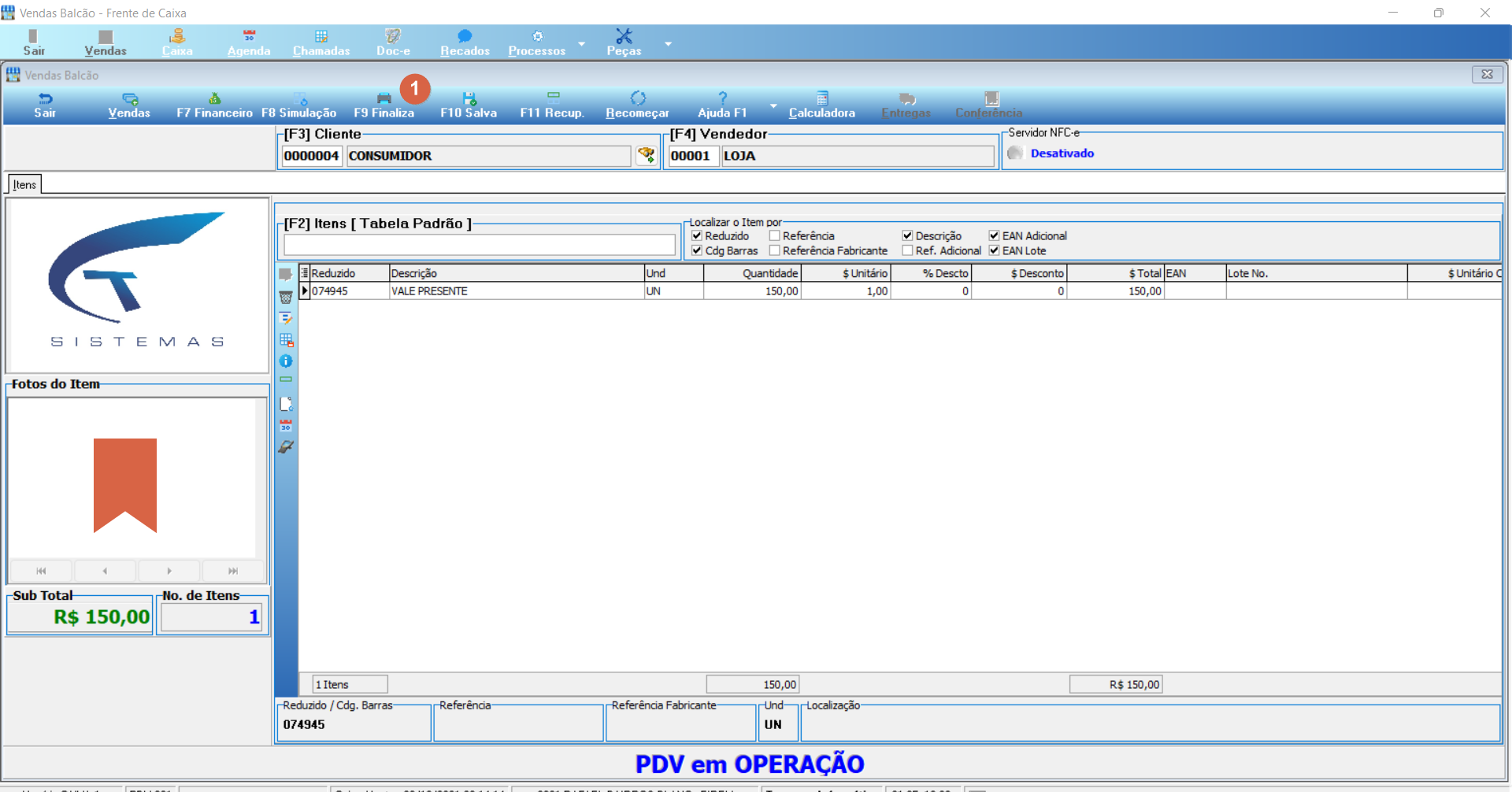The height and width of the screenshot is (792, 1512).
Task: Select the VALE PRESENTE item row
Action: 900,291
